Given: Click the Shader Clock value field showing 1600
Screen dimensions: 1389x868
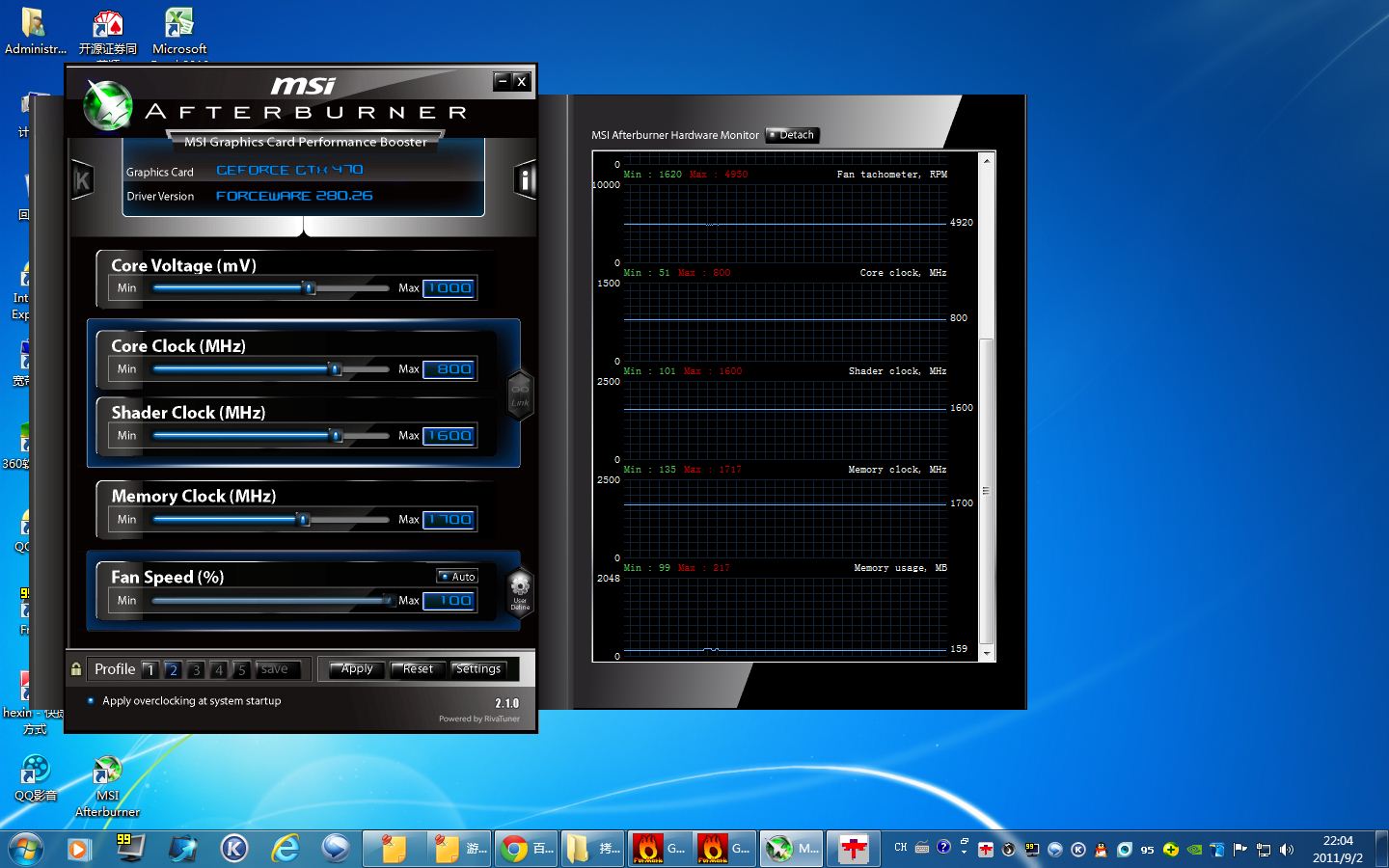Looking at the screenshot, I should (449, 435).
